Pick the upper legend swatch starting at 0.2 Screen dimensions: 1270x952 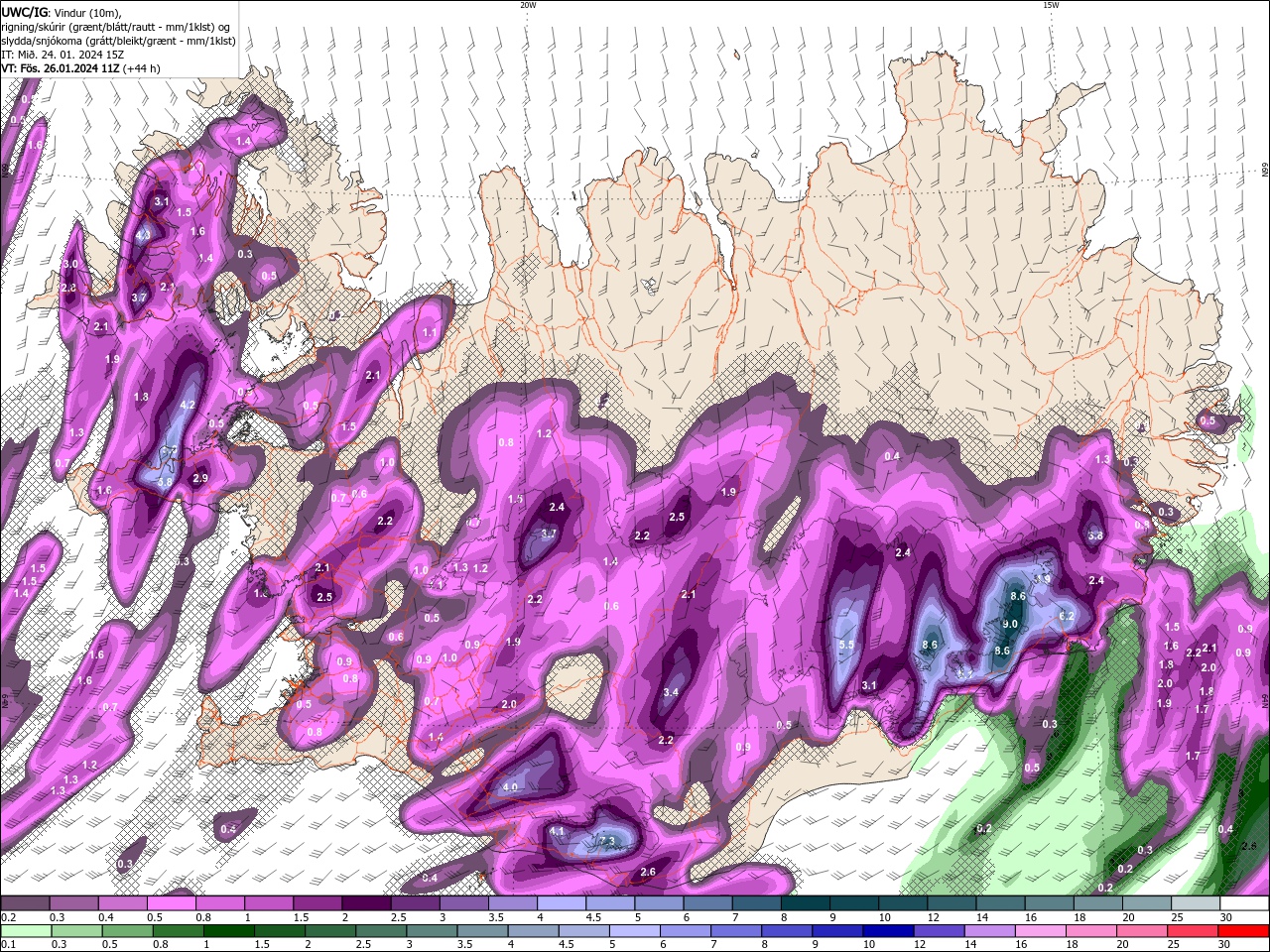coord(24,903)
